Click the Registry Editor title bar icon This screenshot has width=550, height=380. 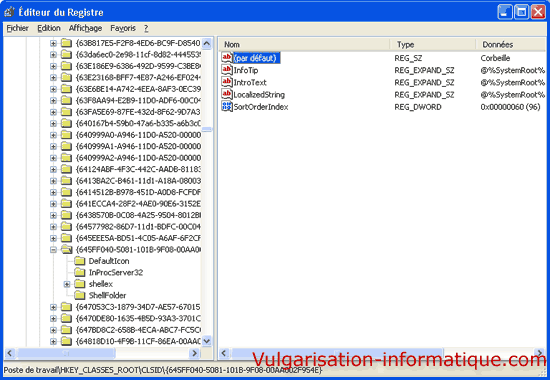click(9, 12)
